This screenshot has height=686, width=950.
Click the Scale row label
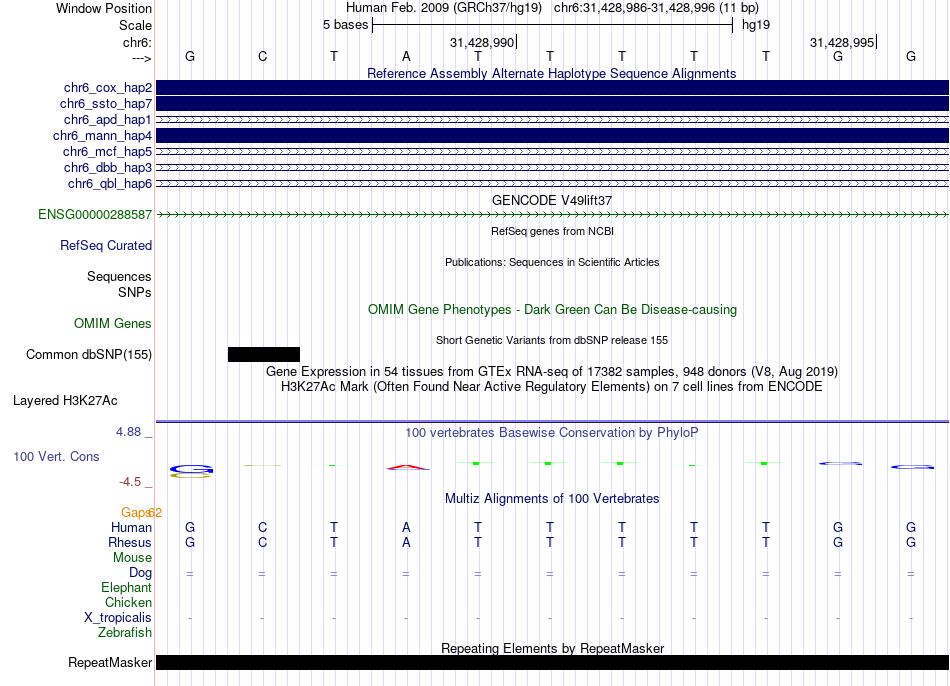tap(135, 25)
